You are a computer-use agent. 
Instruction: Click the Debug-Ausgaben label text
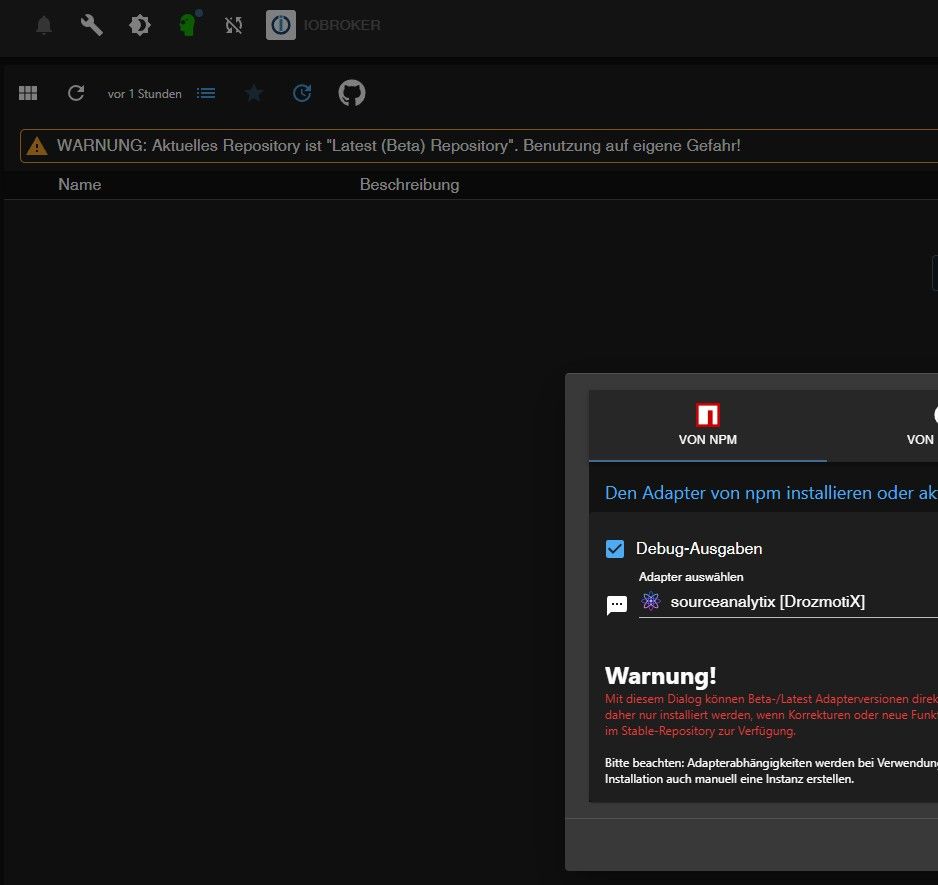[x=699, y=549]
